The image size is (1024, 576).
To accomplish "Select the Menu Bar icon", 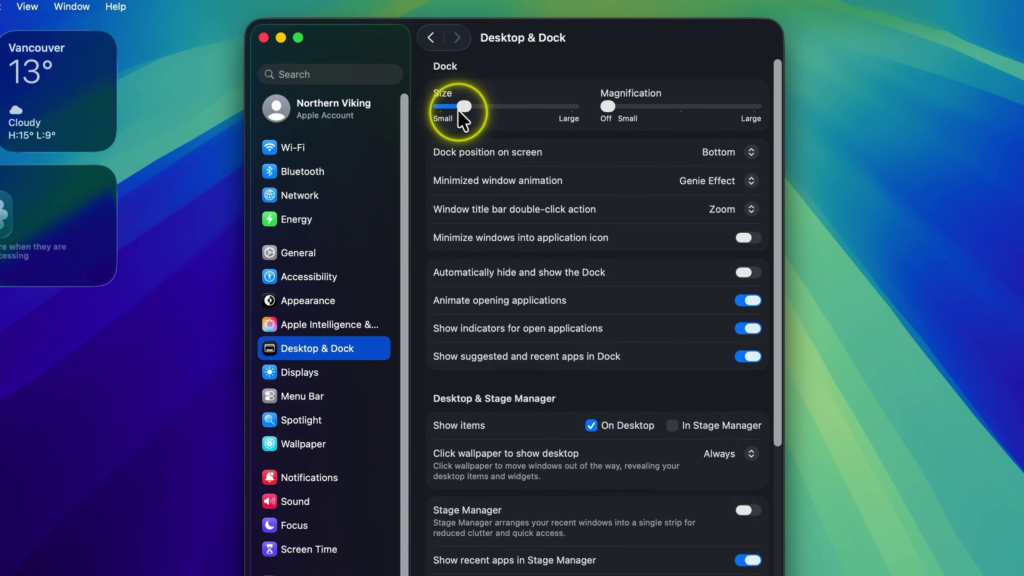I will click(269, 396).
